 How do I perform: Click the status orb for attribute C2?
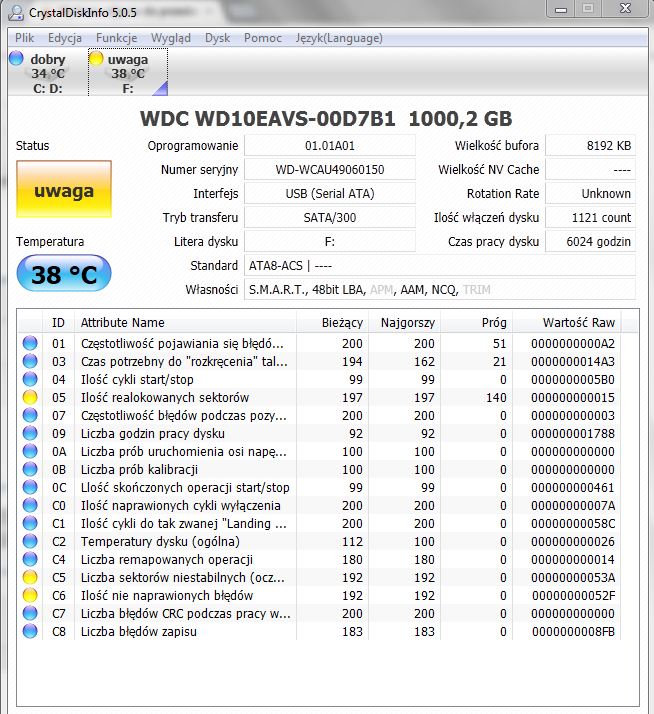30,541
